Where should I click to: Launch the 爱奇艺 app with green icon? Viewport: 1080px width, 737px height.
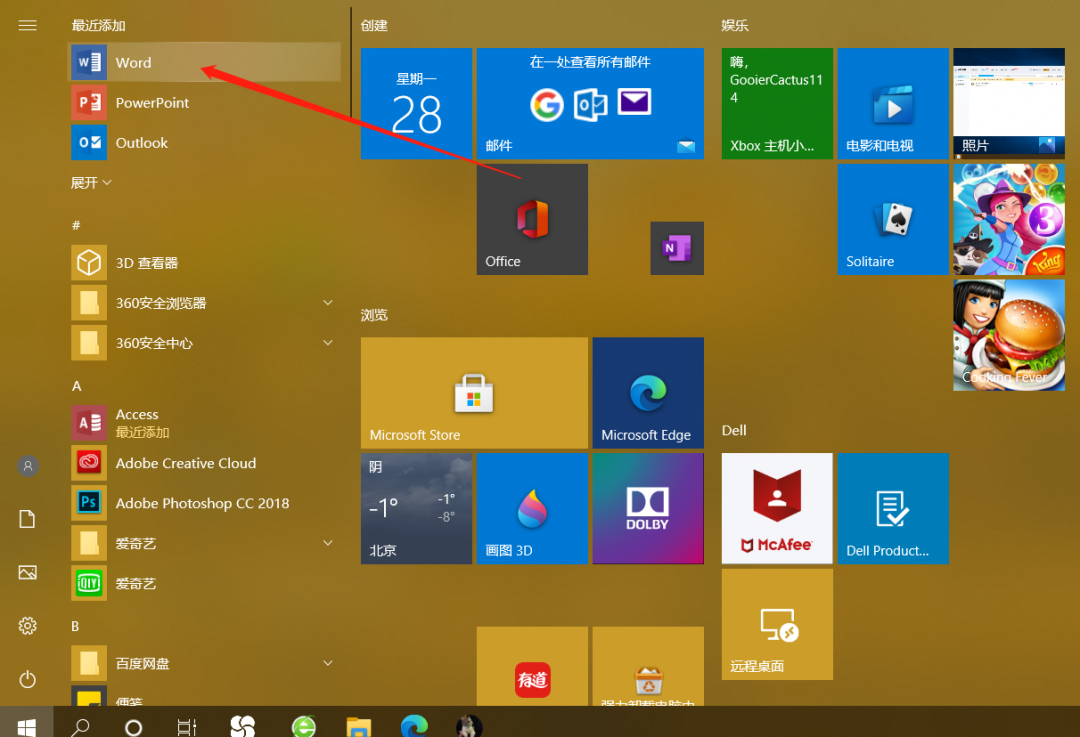(205, 583)
